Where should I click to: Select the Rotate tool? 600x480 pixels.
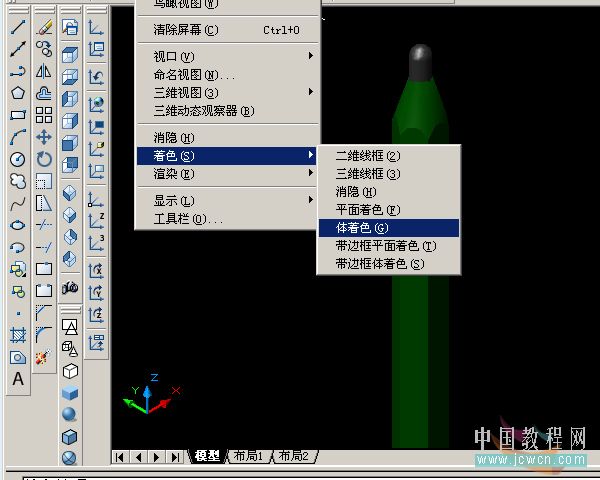(x=44, y=159)
